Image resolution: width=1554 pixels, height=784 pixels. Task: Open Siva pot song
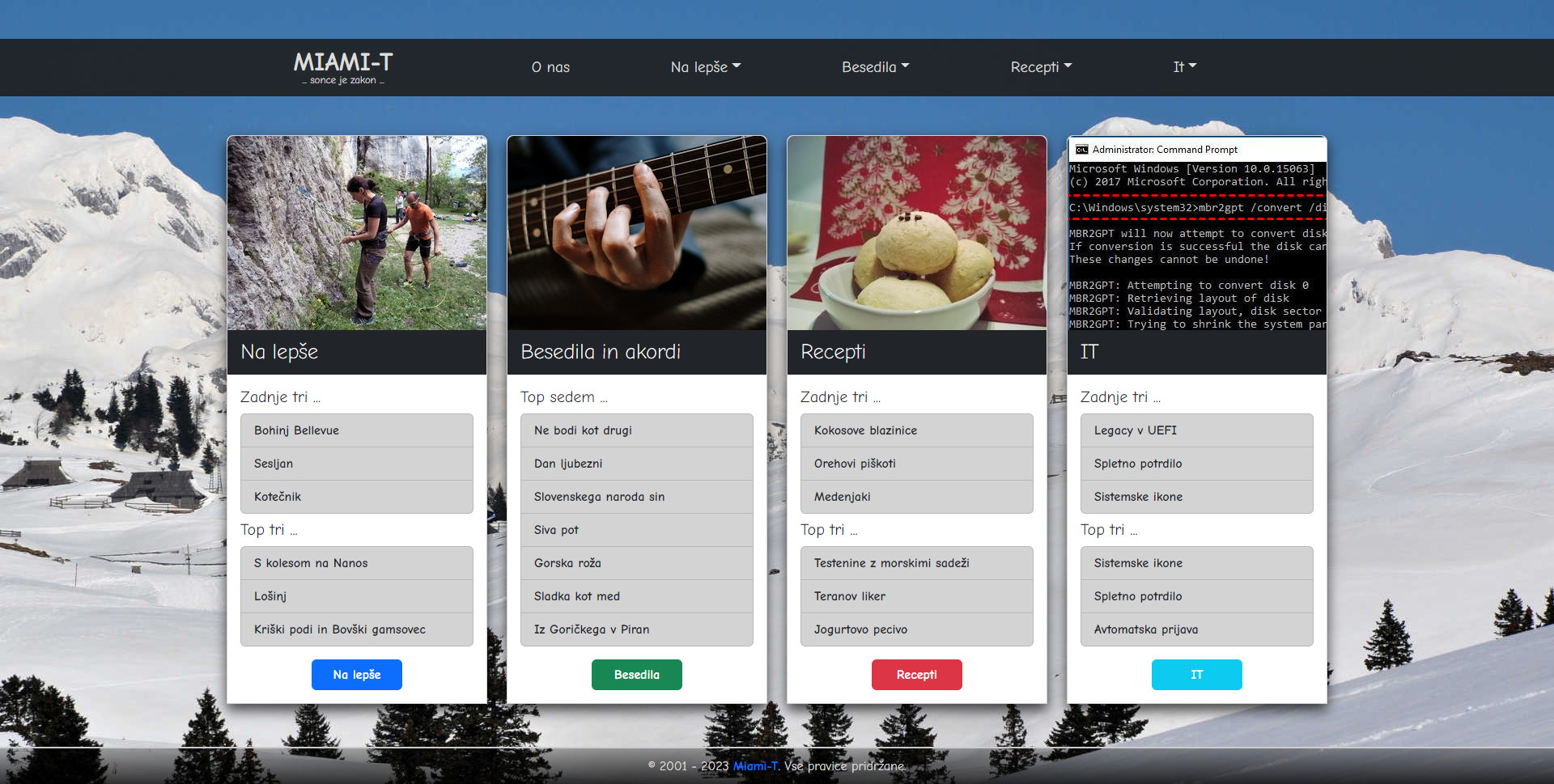[637, 530]
